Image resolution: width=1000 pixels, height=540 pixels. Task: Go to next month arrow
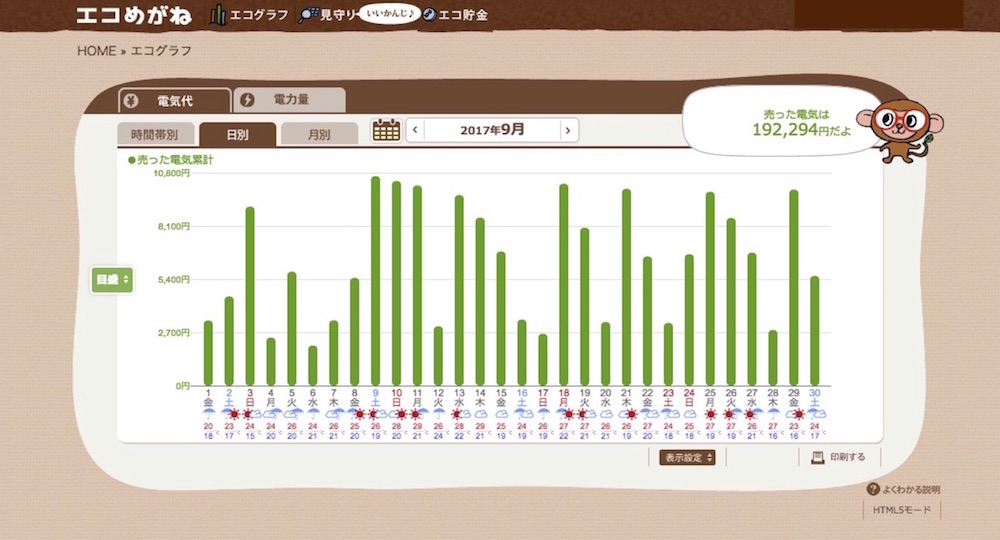coord(568,130)
